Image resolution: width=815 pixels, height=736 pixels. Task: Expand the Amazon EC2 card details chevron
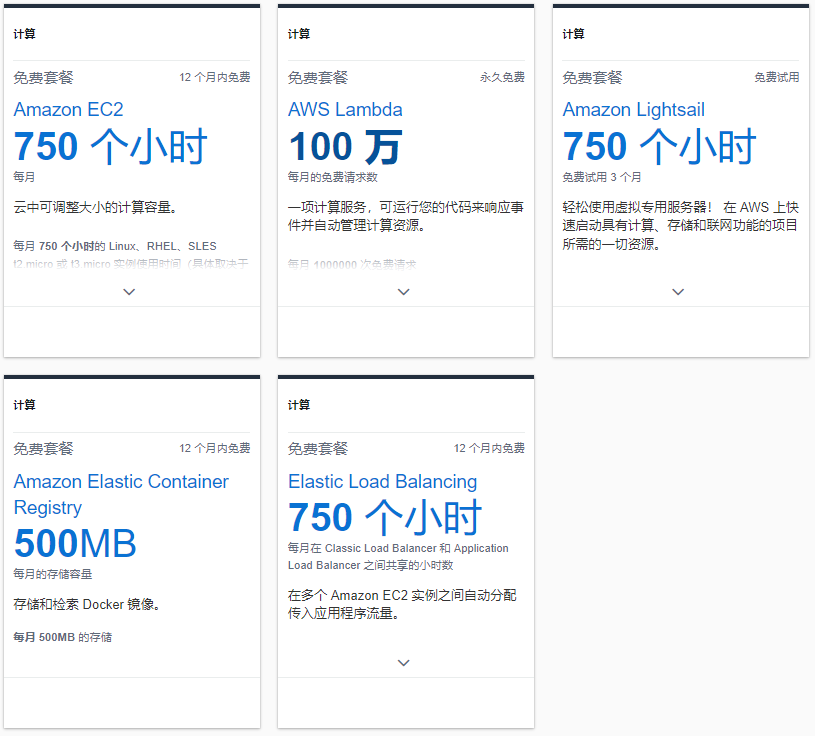point(129,292)
